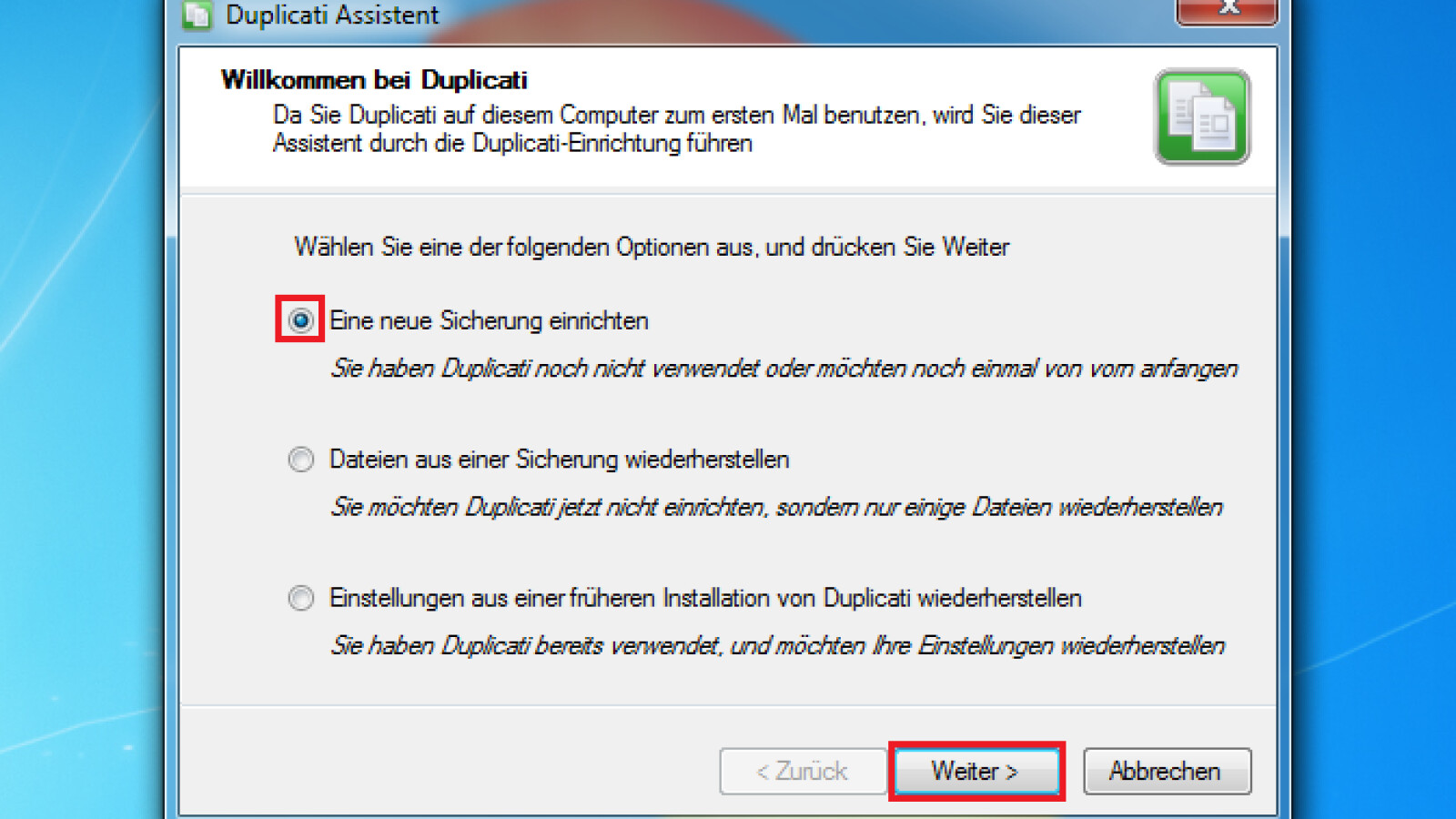Click the green Duplicati logo in the header
The image size is (1456, 819).
pos(1202,117)
